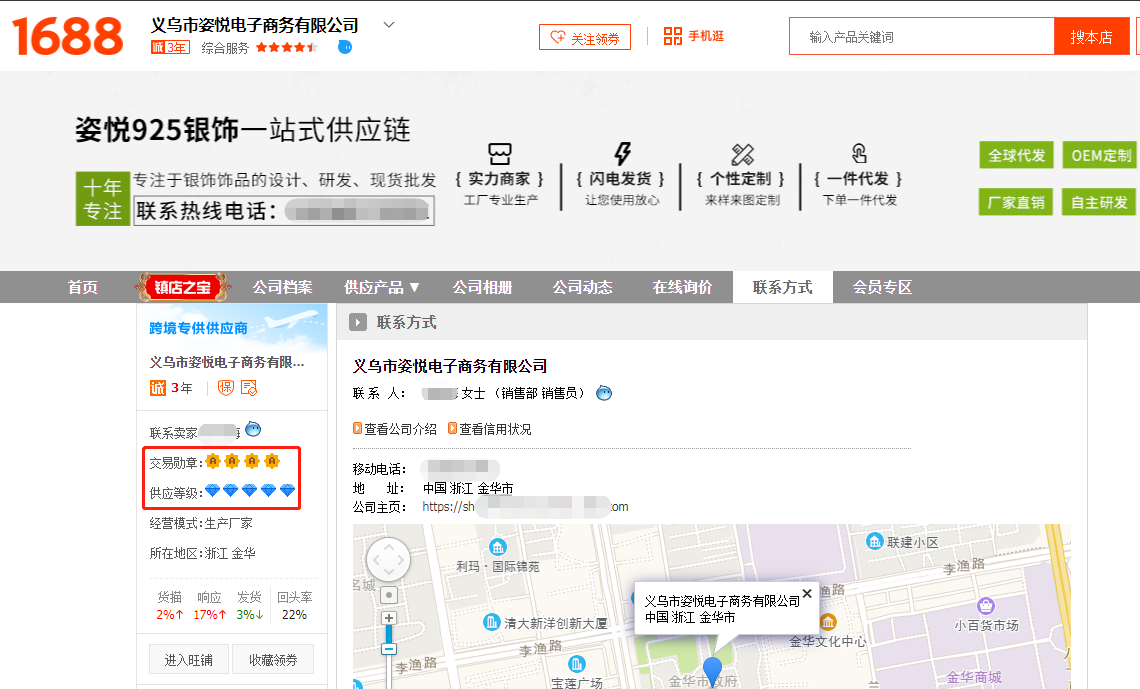
Task: Click the blue location pin on map
Action: tap(712, 670)
